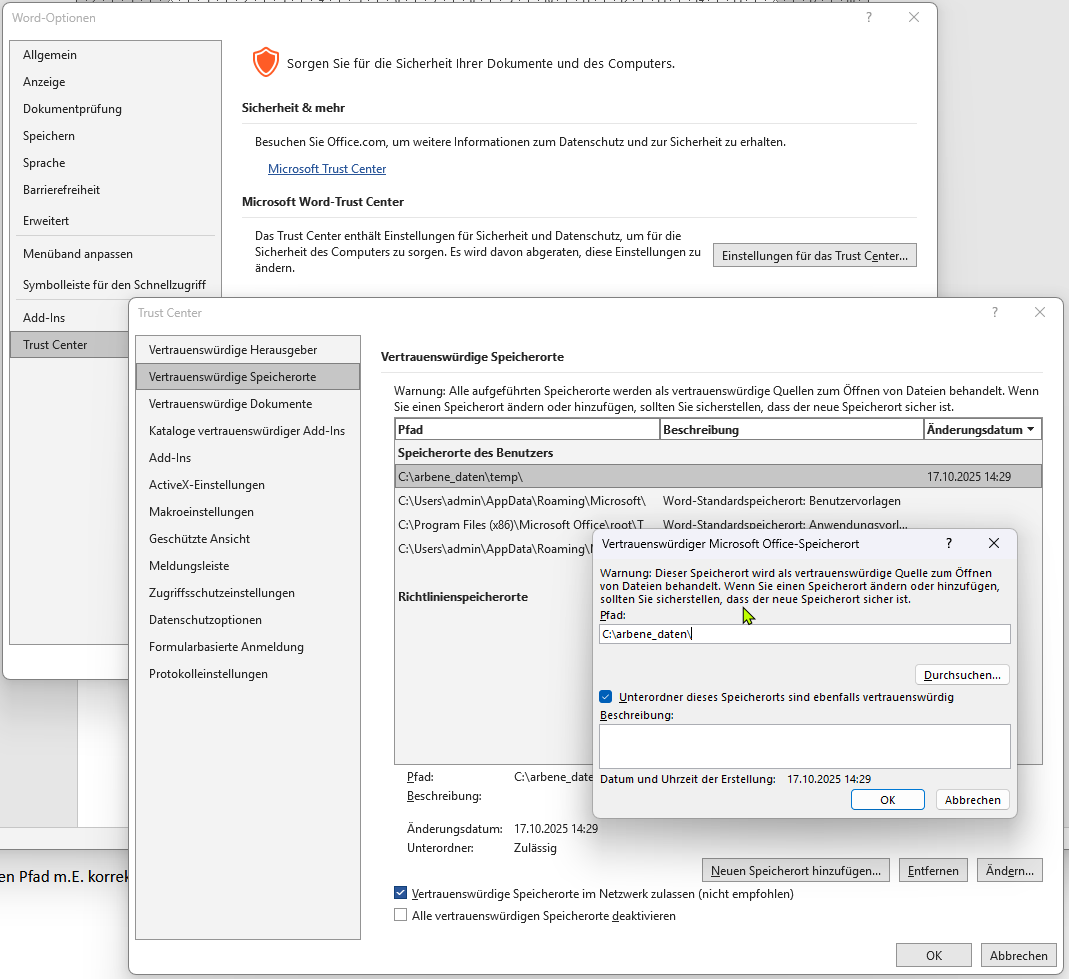Click 'Einstellungen für das Trust Center...' button
The width and height of the screenshot is (1069, 979).
814,255
